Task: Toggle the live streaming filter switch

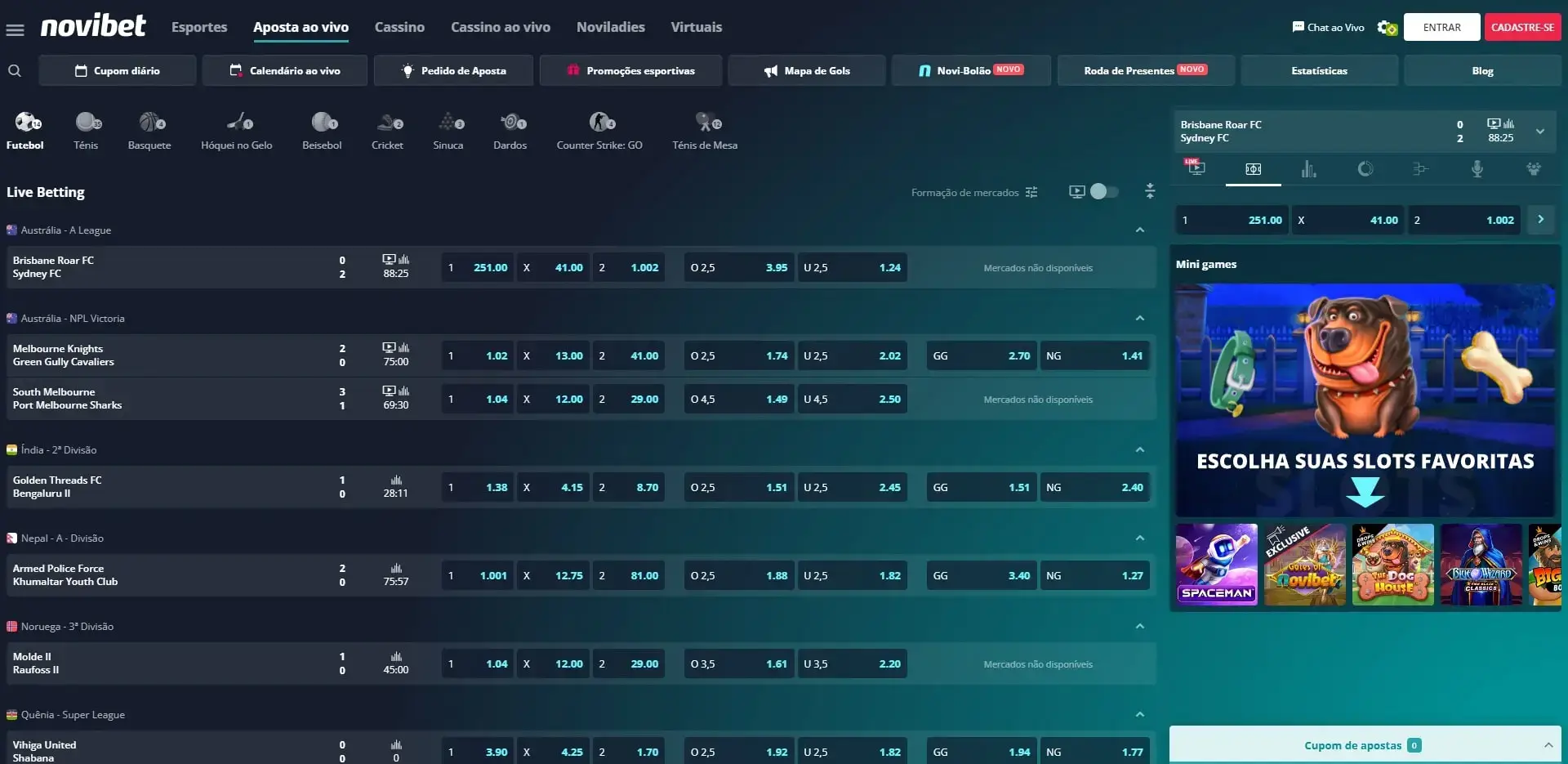Action: click(x=1103, y=191)
